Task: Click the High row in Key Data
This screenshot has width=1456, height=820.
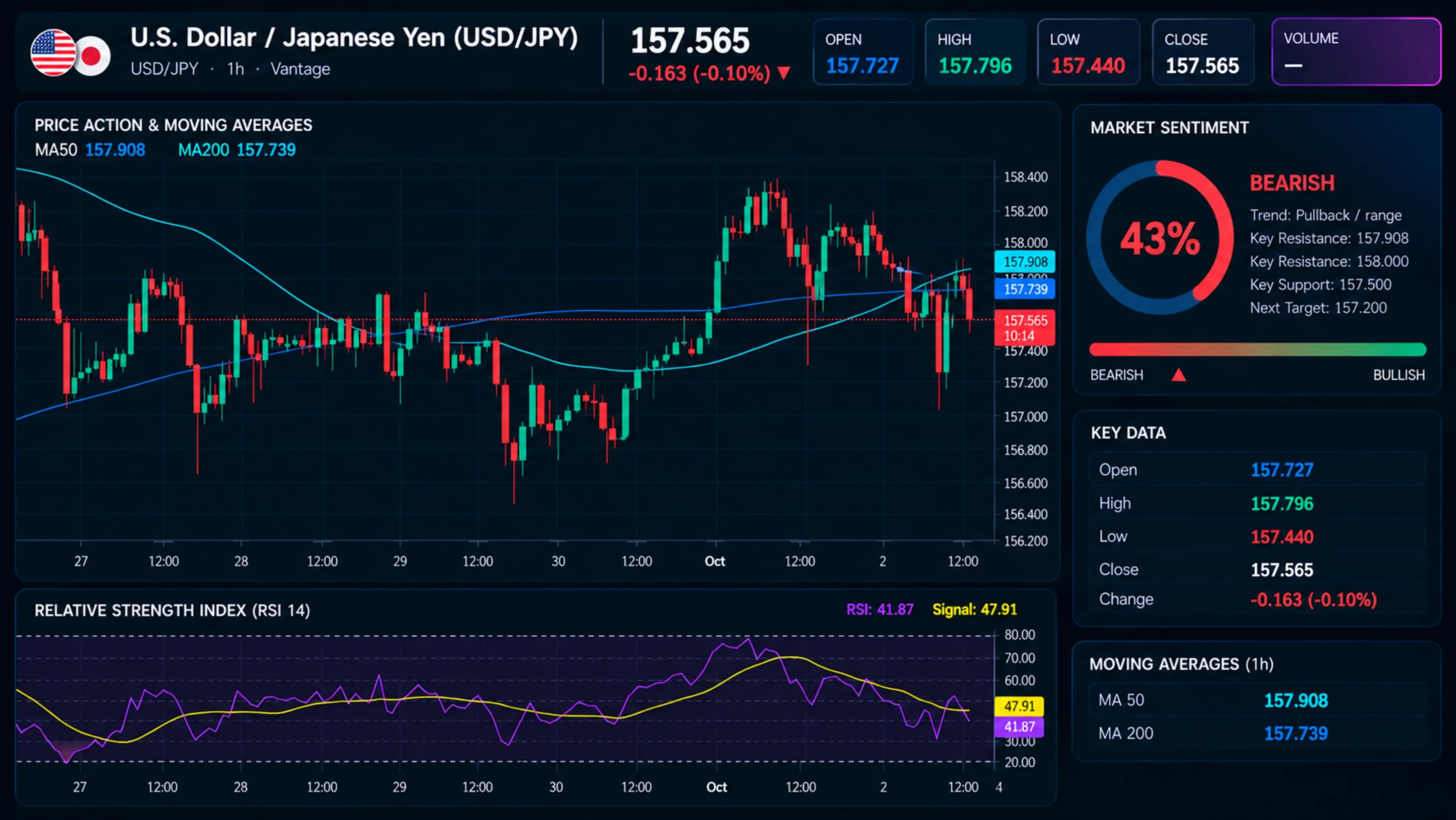Action: click(1258, 503)
